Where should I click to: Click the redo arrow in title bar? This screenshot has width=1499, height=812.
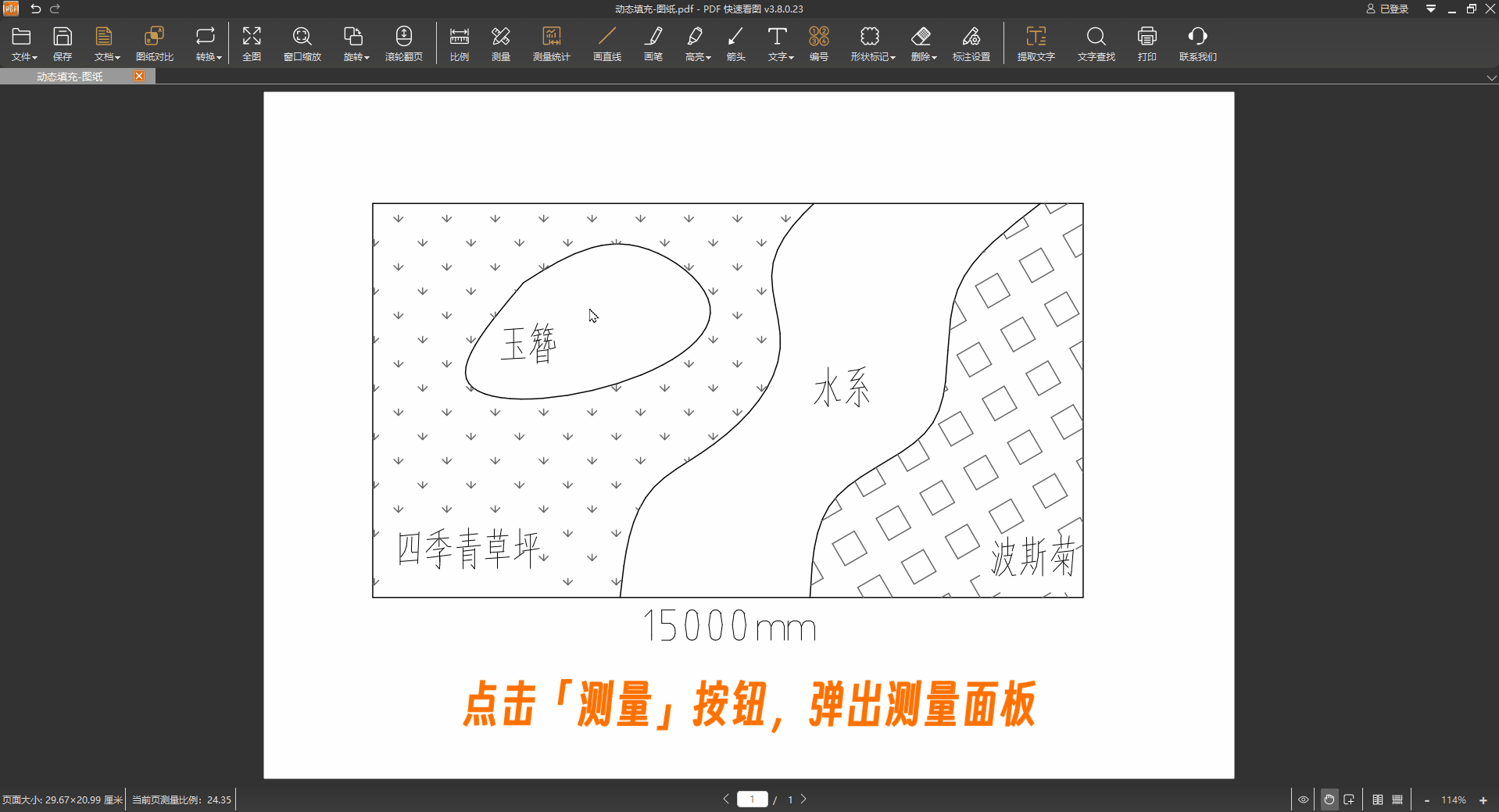click(55, 9)
